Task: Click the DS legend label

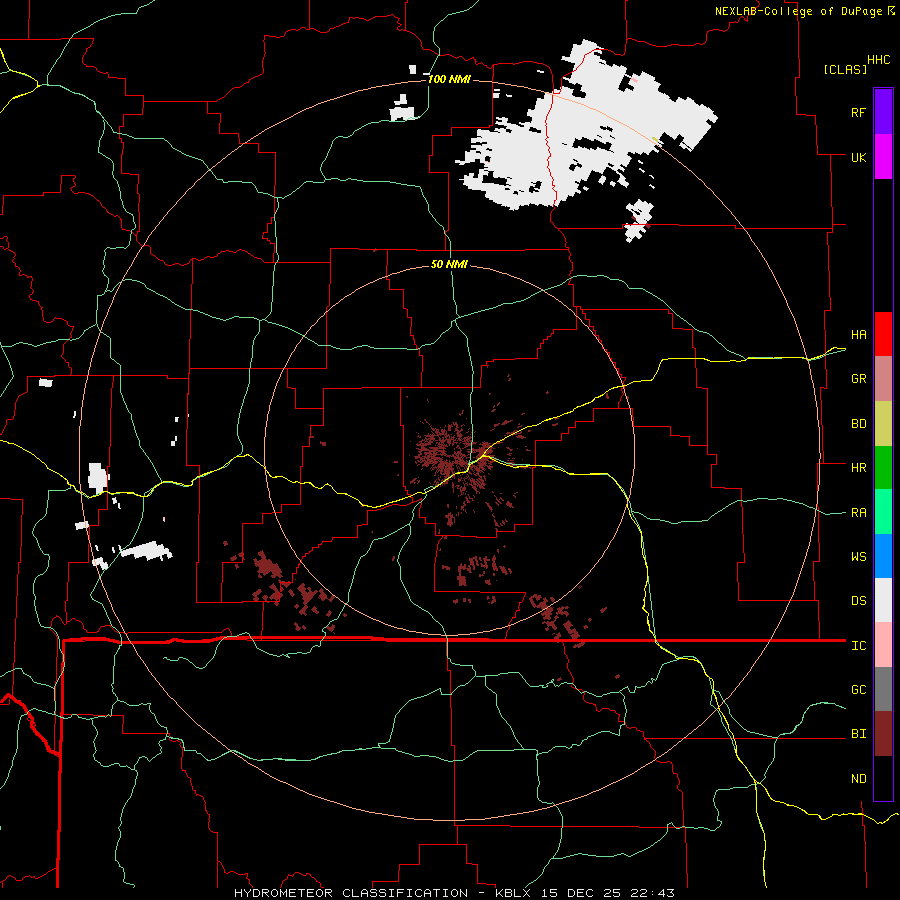Action: [x=858, y=601]
